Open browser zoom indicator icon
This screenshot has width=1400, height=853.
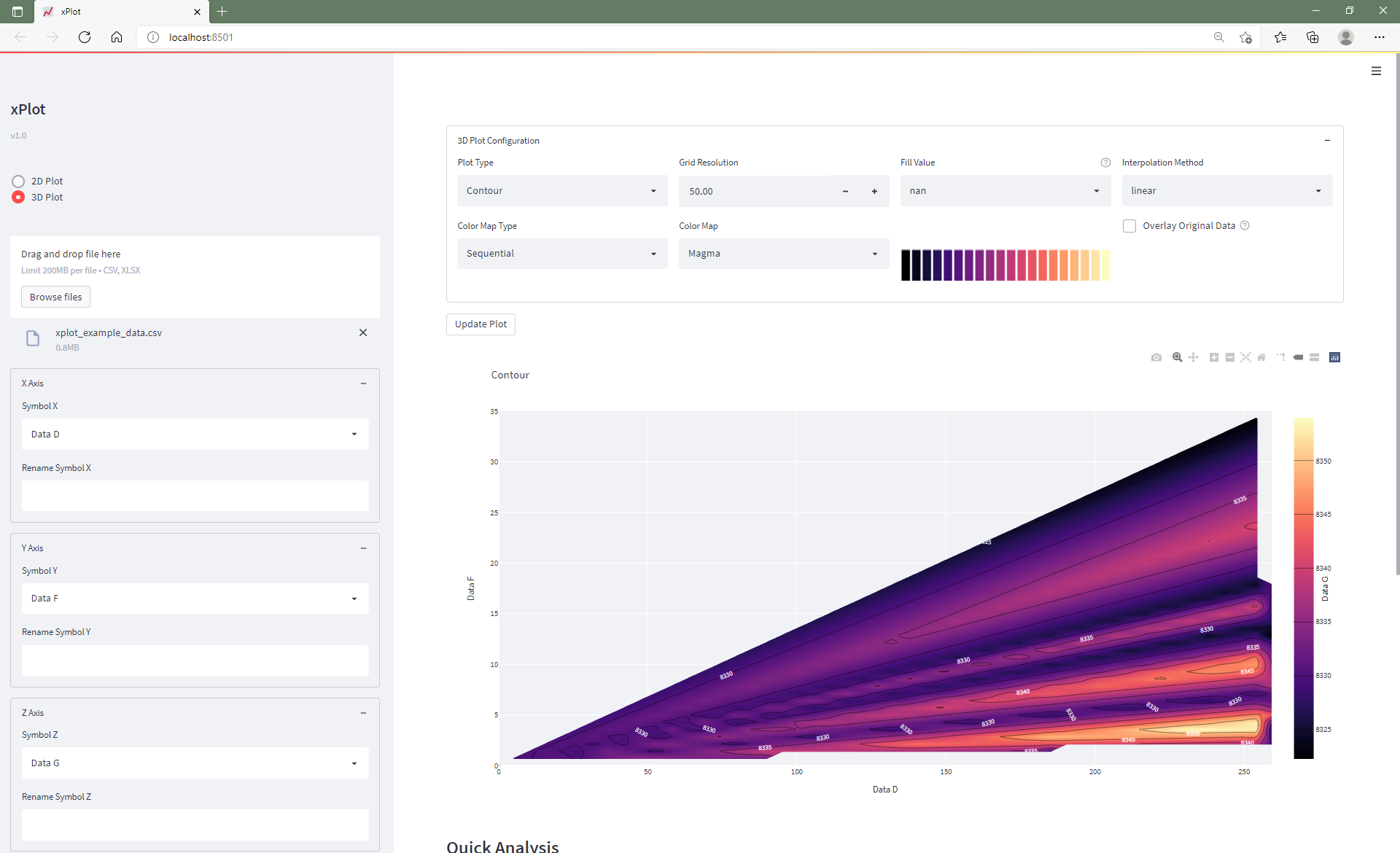(x=1218, y=37)
